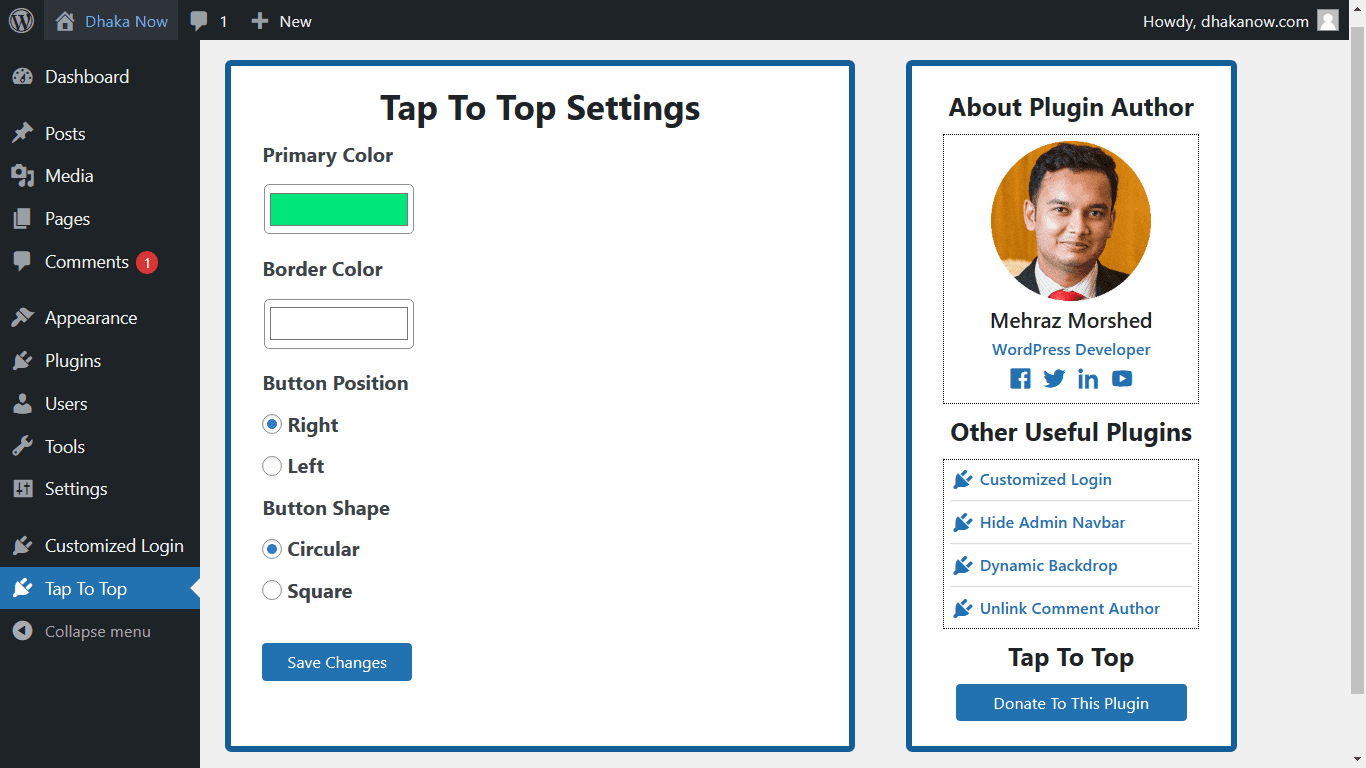Open the author's LinkedIn icon
The height and width of the screenshot is (768, 1366).
1088,379
